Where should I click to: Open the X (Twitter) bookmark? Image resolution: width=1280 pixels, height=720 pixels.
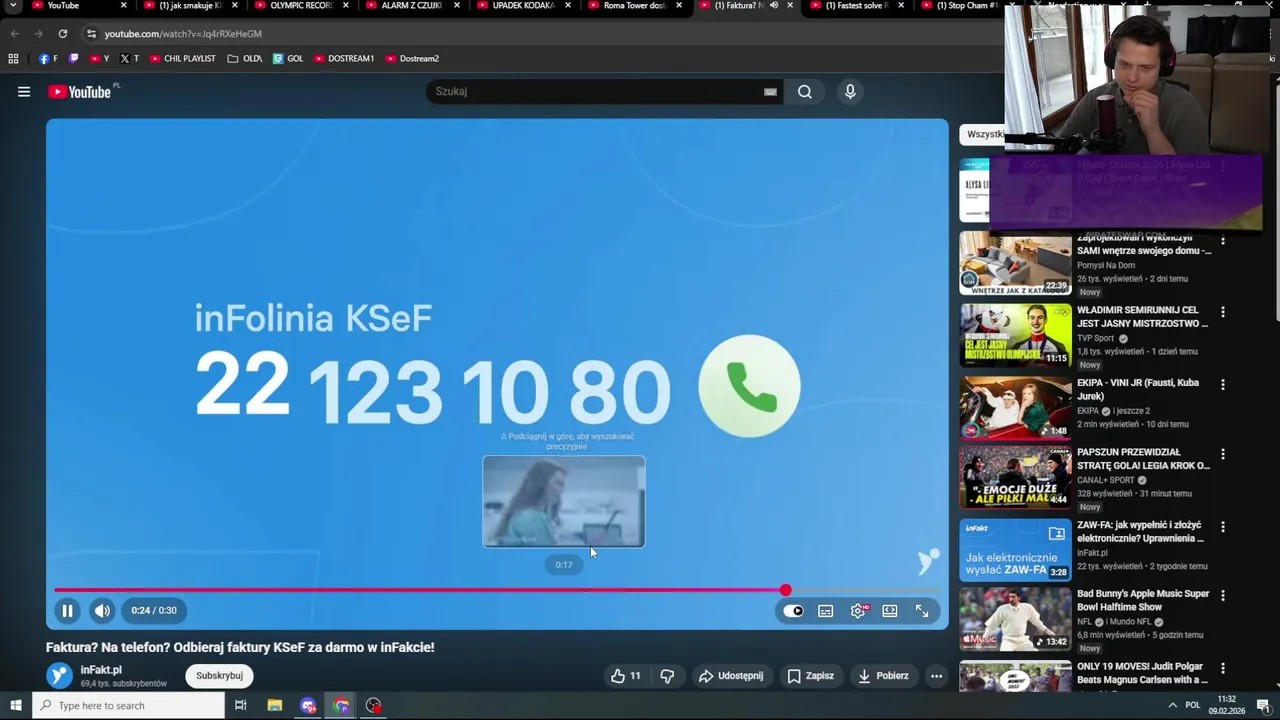(x=129, y=59)
